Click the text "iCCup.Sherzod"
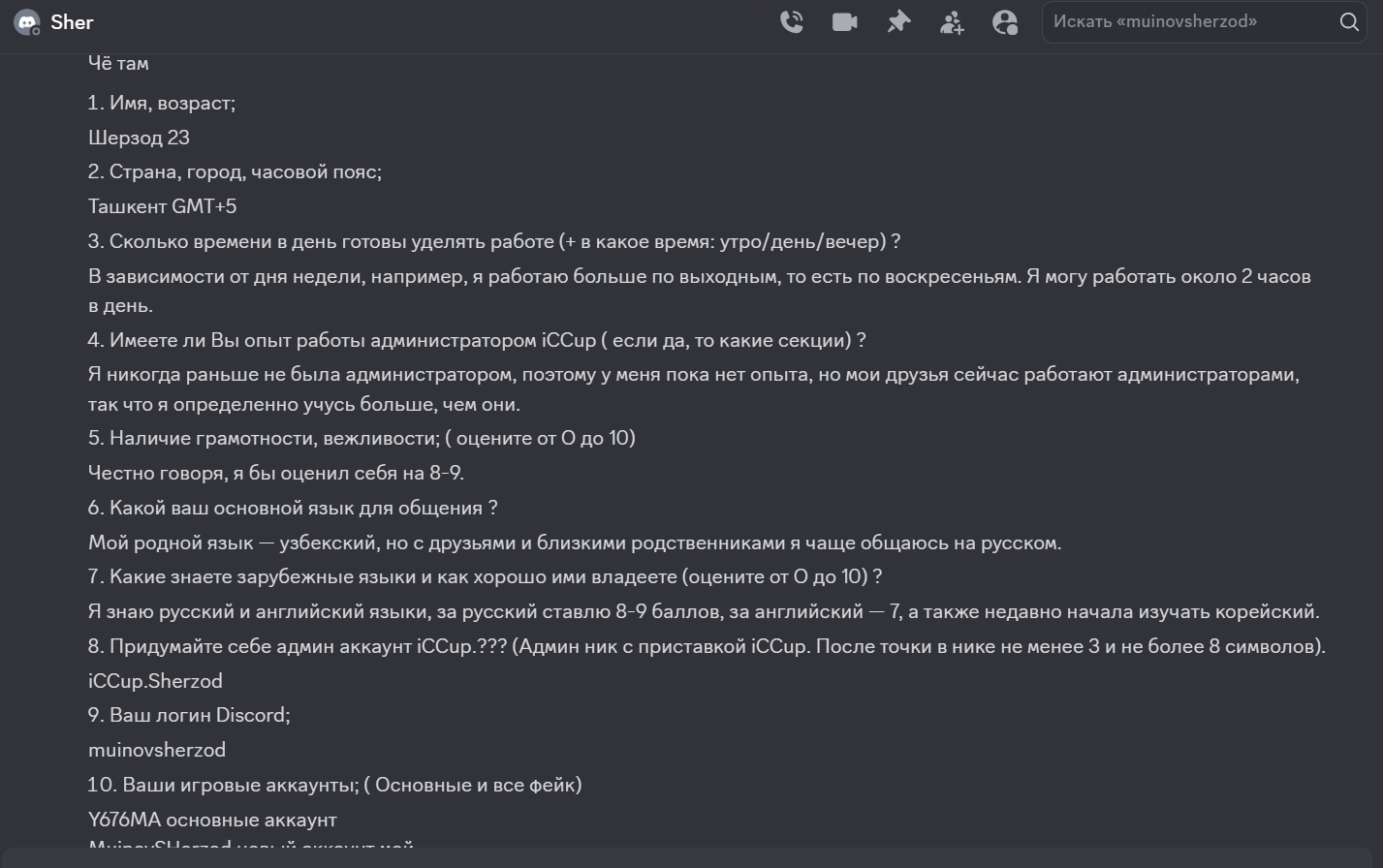The height and width of the screenshot is (868, 1383). point(155,681)
